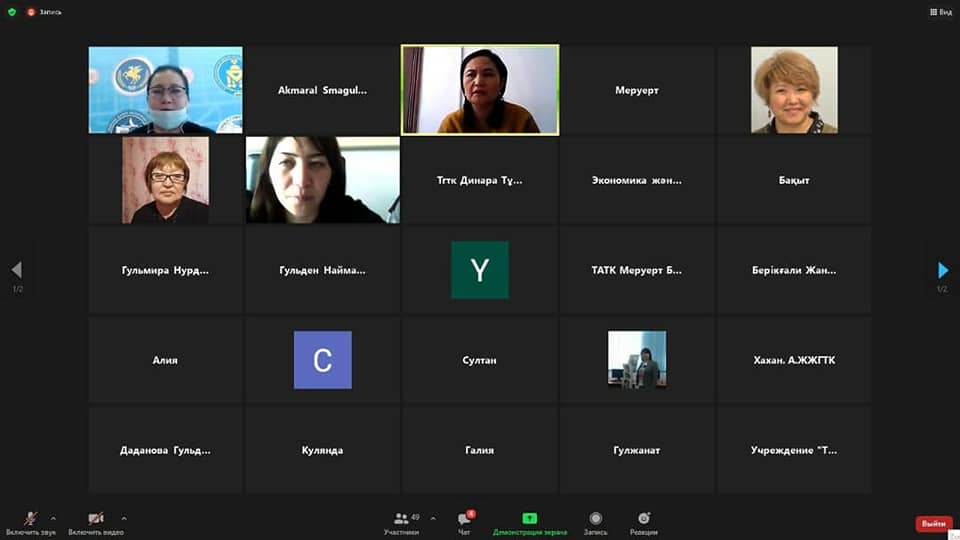Expand video options arrow next to camera
This screenshot has width=960, height=540.
tap(124, 518)
